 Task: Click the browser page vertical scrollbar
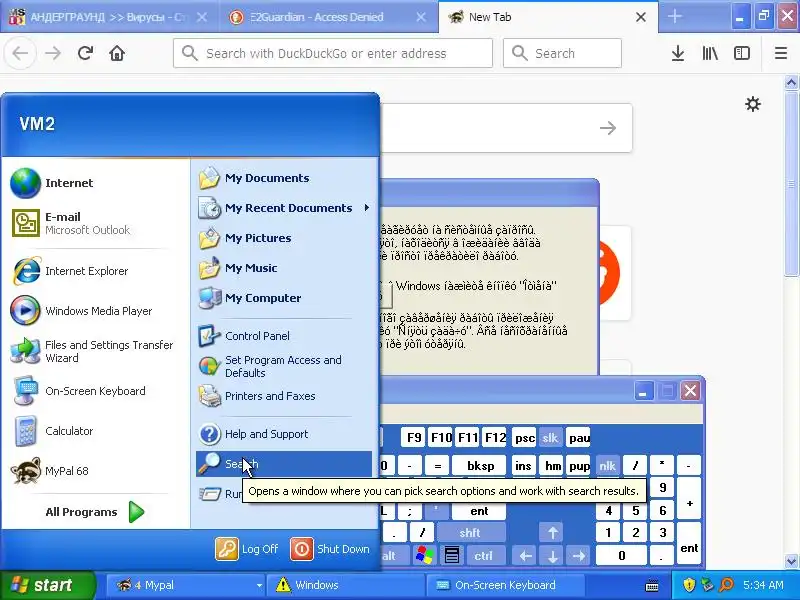click(791, 184)
